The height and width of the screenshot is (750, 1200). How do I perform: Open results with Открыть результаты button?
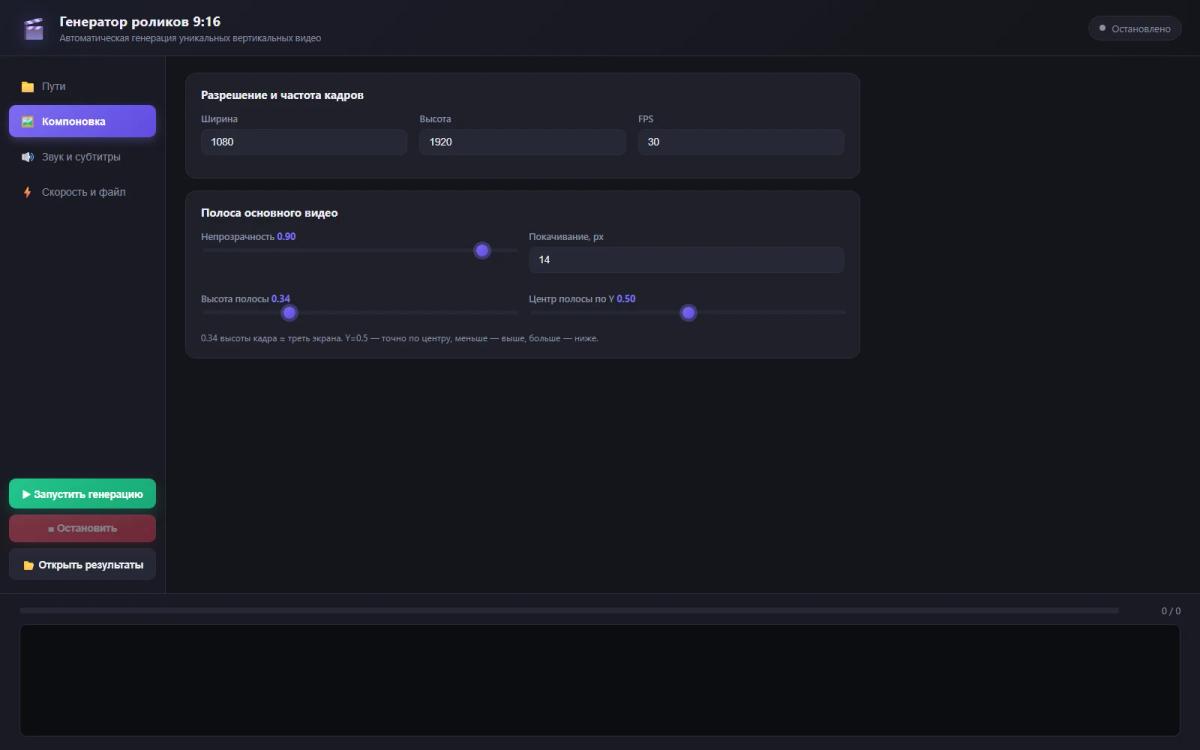coord(82,564)
